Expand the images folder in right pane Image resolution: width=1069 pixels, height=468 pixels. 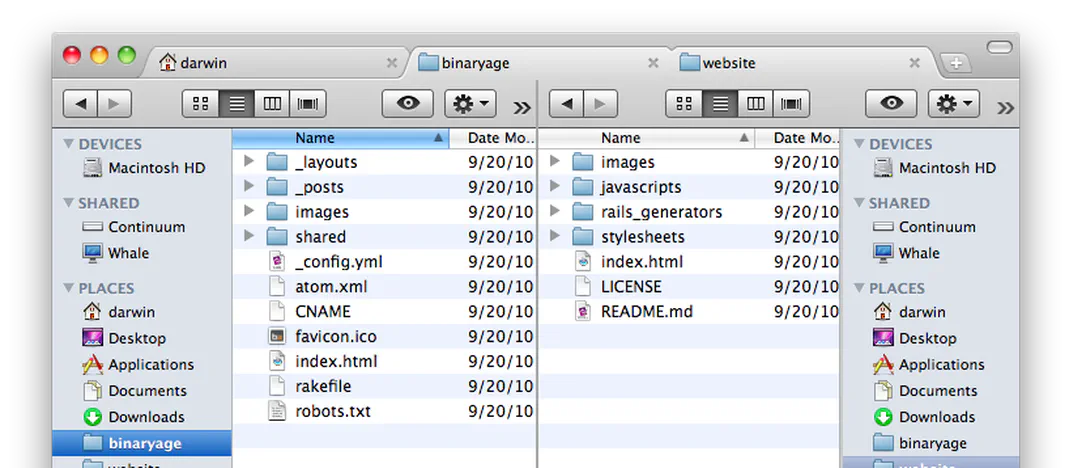(555, 162)
